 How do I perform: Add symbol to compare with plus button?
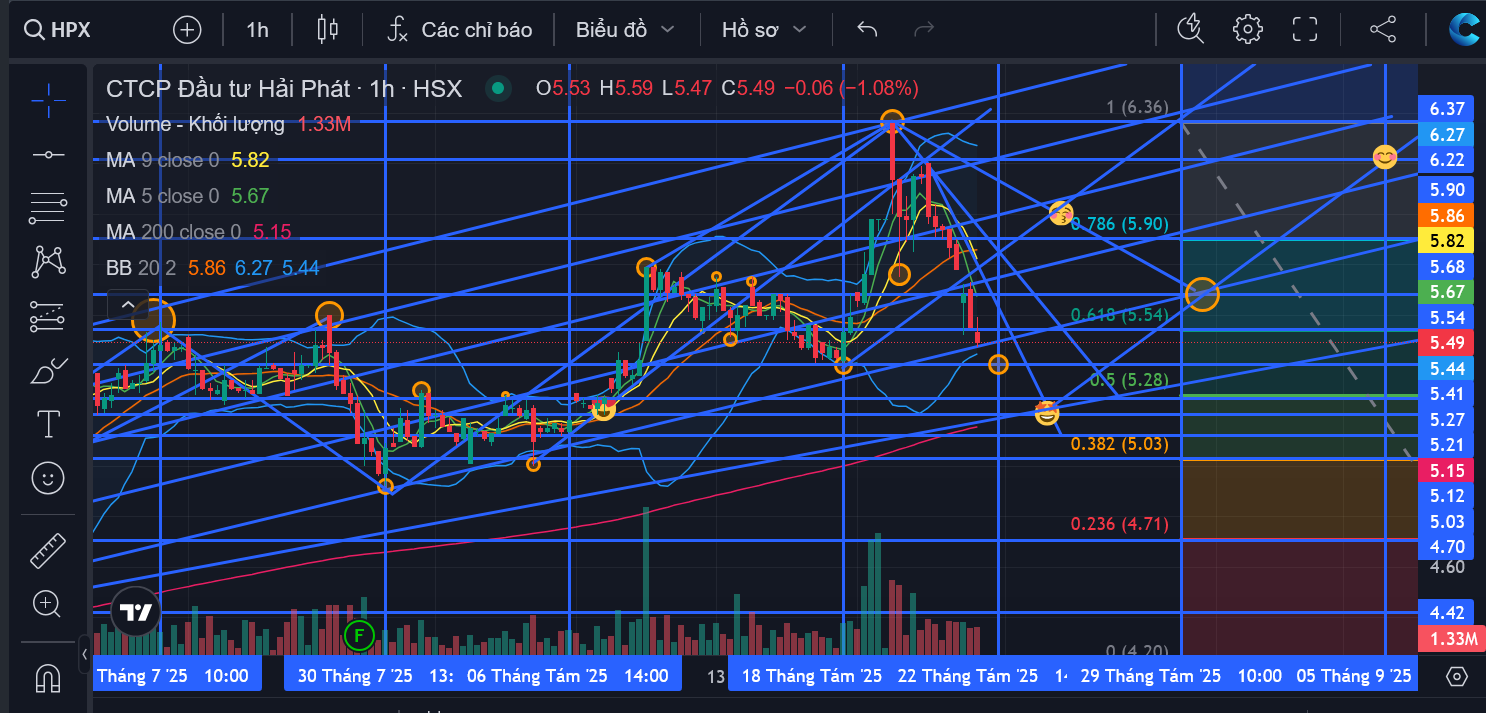(x=187, y=30)
